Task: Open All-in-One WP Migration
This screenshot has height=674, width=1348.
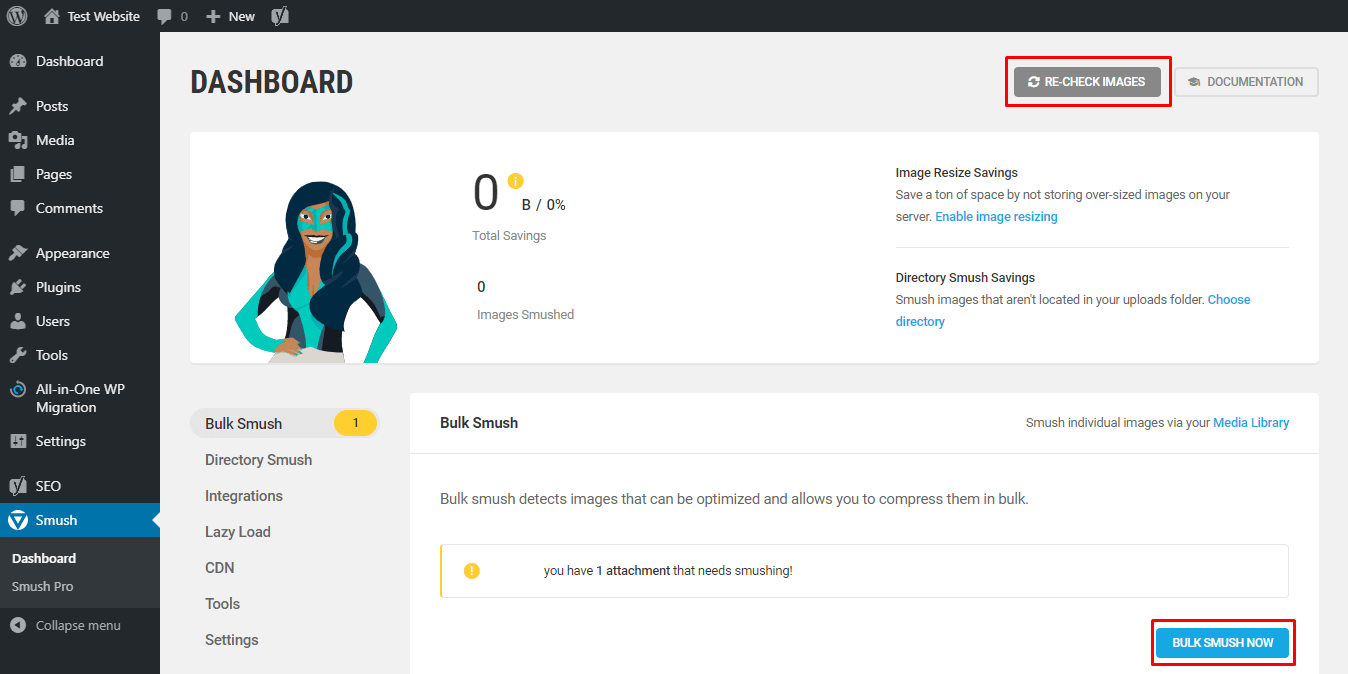Action: pos(80,398)
